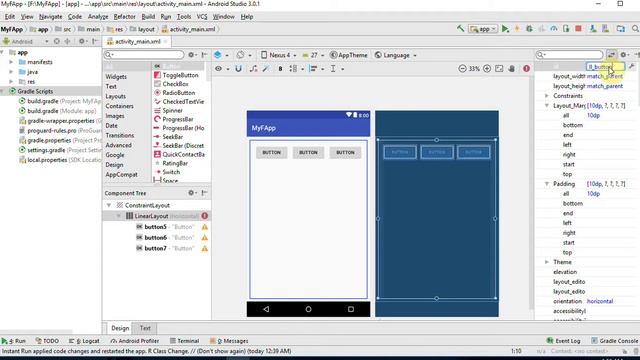Open the Tools menu
Screen dimensions: 640x360
click(184, 17)
